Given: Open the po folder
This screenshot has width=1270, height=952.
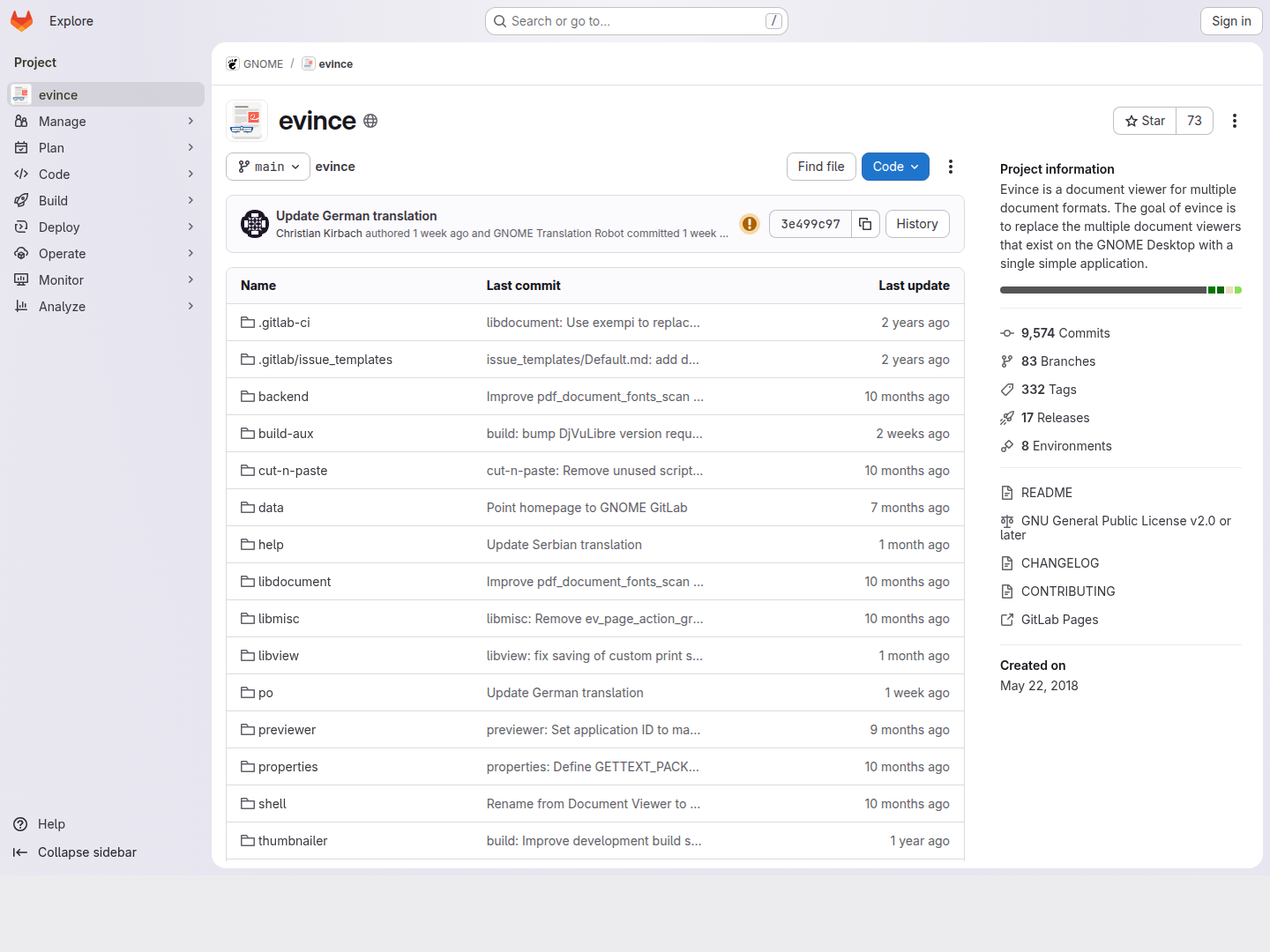Looking at the screenshot, I should [265, 693].
